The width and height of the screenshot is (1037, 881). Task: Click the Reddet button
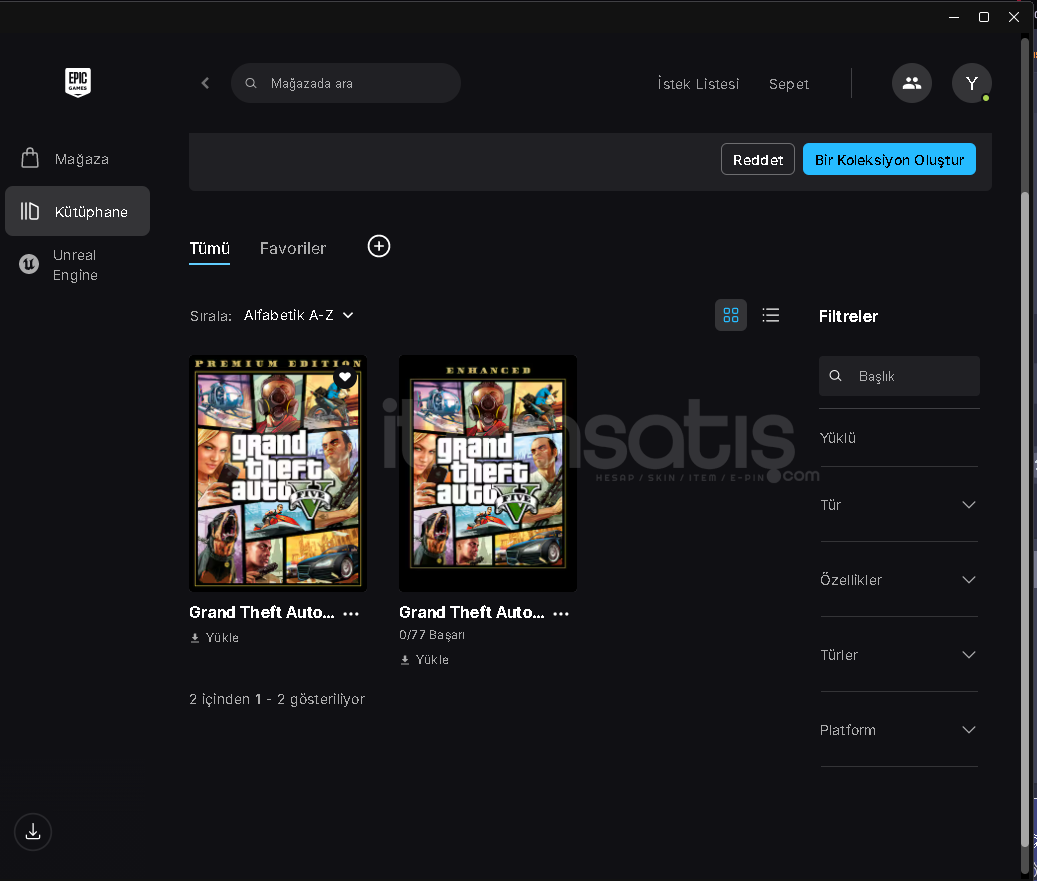[758, 159]
